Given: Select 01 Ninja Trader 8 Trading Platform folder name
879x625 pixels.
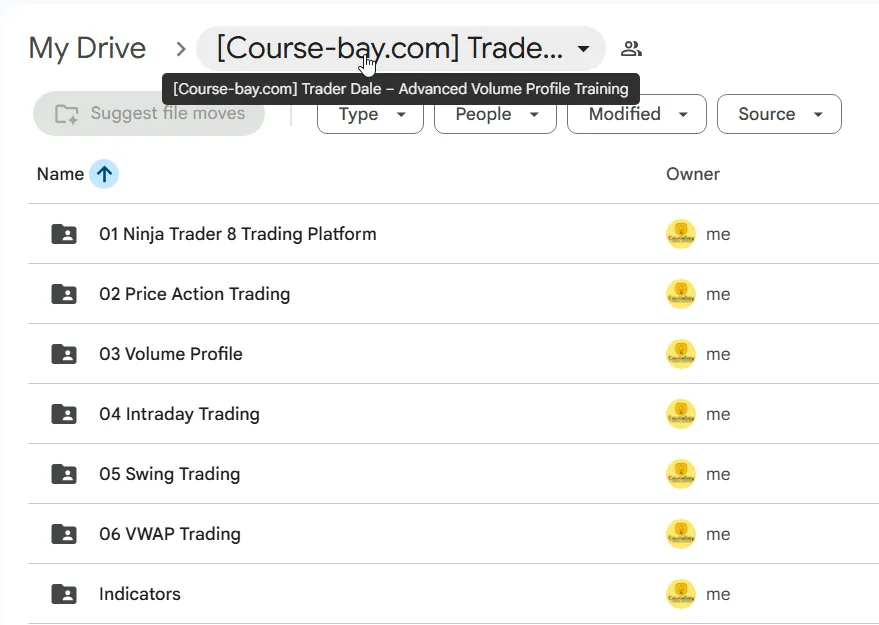Looking at the screenshot, I should tap(238, 234).
